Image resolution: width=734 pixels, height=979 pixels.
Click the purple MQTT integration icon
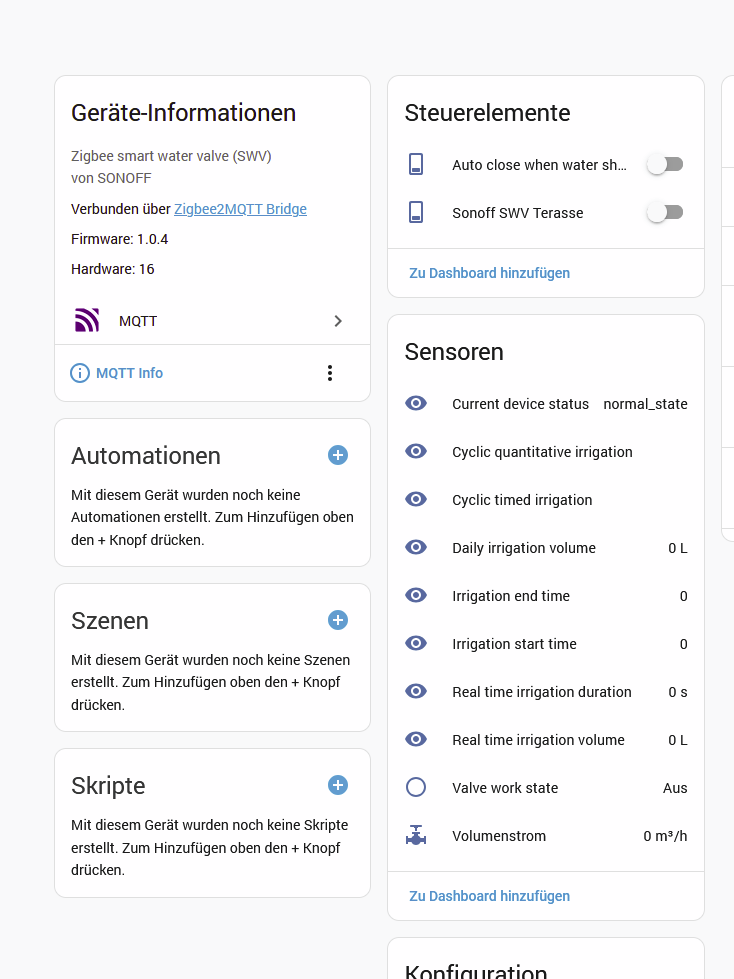click(87, 320)
